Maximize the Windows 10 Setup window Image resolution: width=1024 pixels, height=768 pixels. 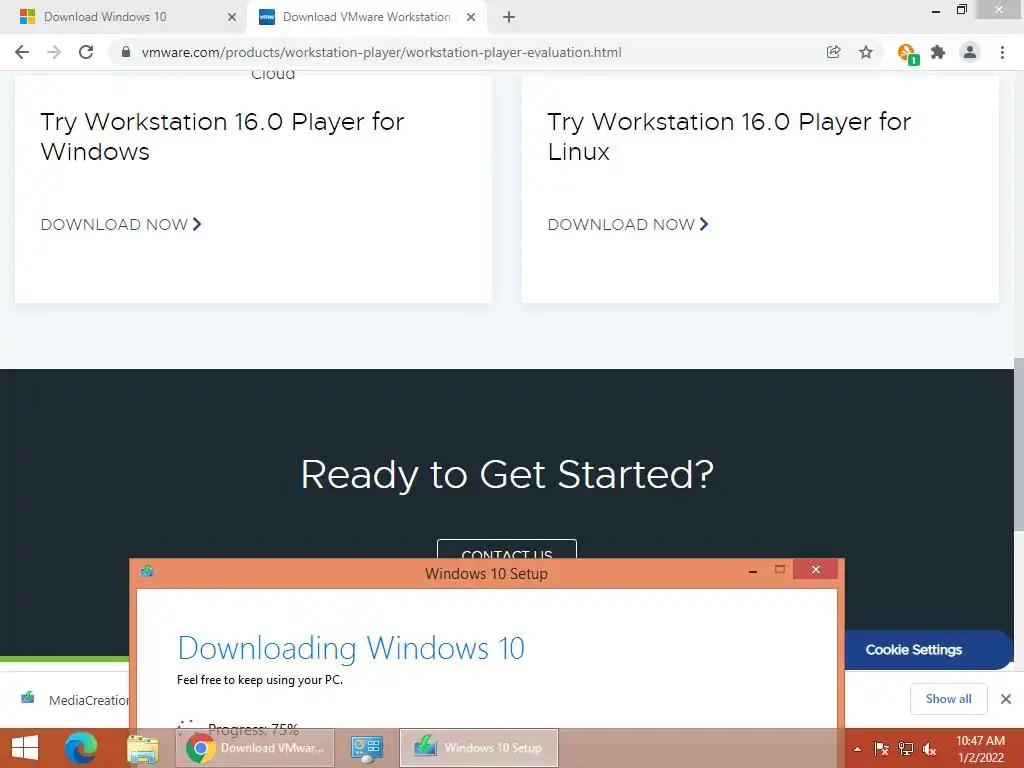[x=780, y=569]
